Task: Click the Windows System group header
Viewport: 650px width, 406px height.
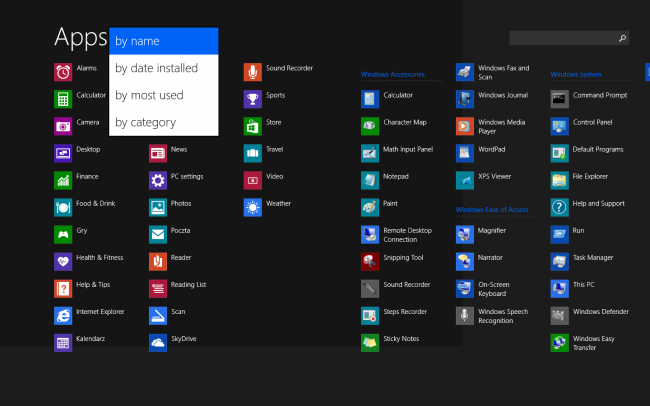Action: click(576, 74)
